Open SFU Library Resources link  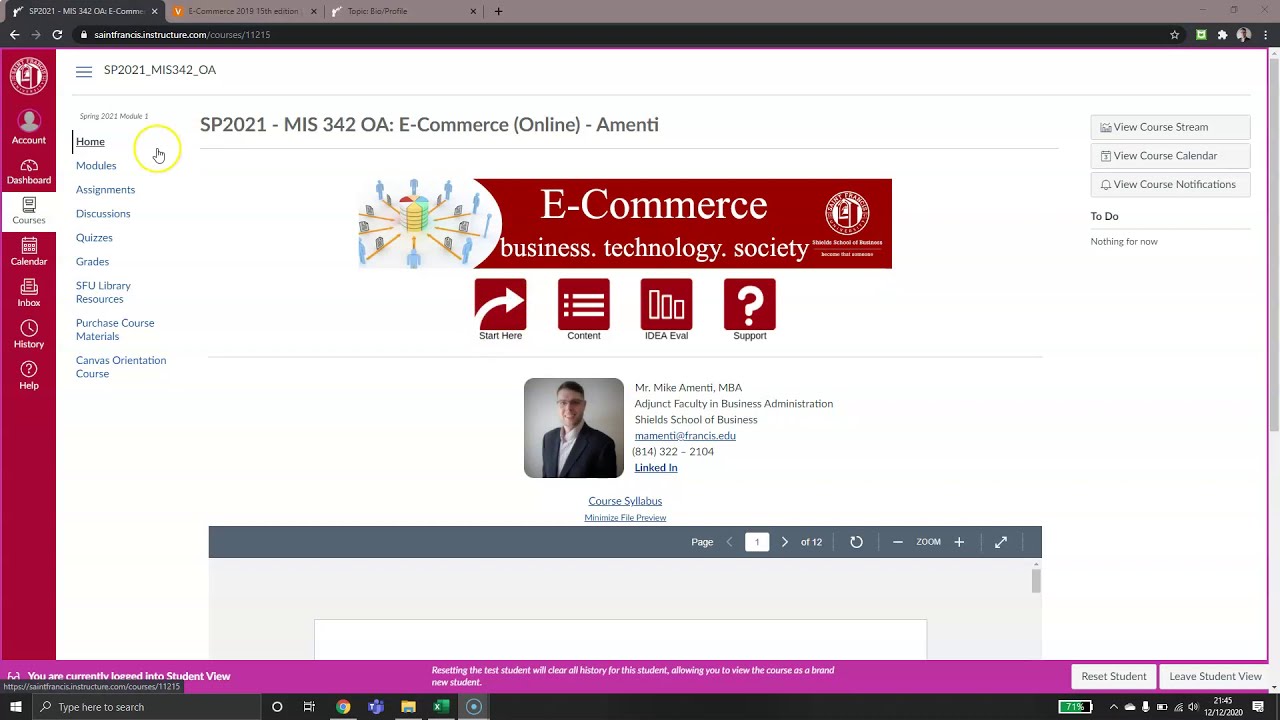pyautogui.click(x=103, y=292)
